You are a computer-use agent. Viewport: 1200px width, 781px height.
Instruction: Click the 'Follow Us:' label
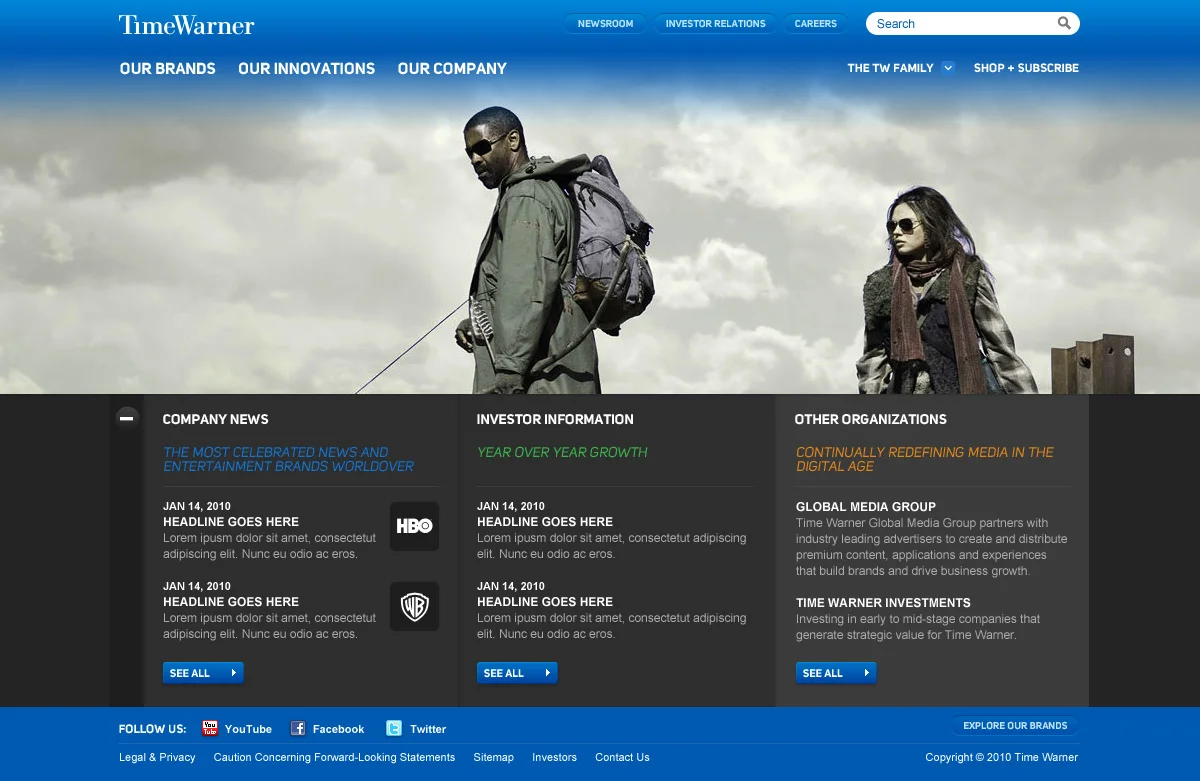coord(152,729)
